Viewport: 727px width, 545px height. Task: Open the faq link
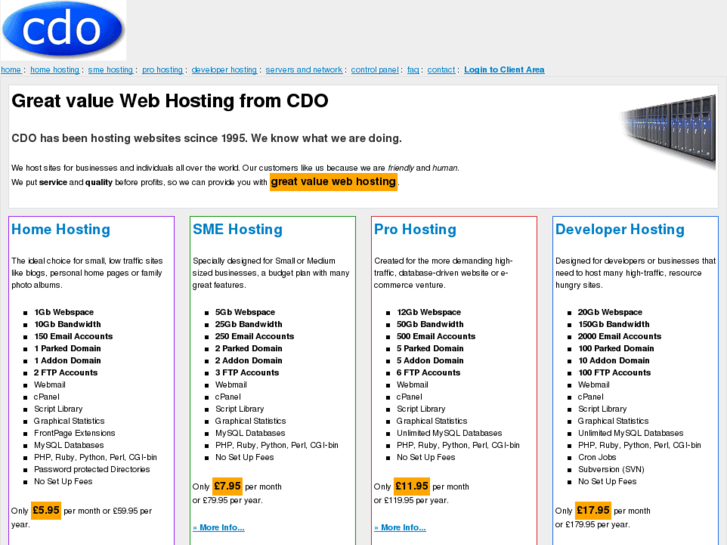click(x=413, y=70)
